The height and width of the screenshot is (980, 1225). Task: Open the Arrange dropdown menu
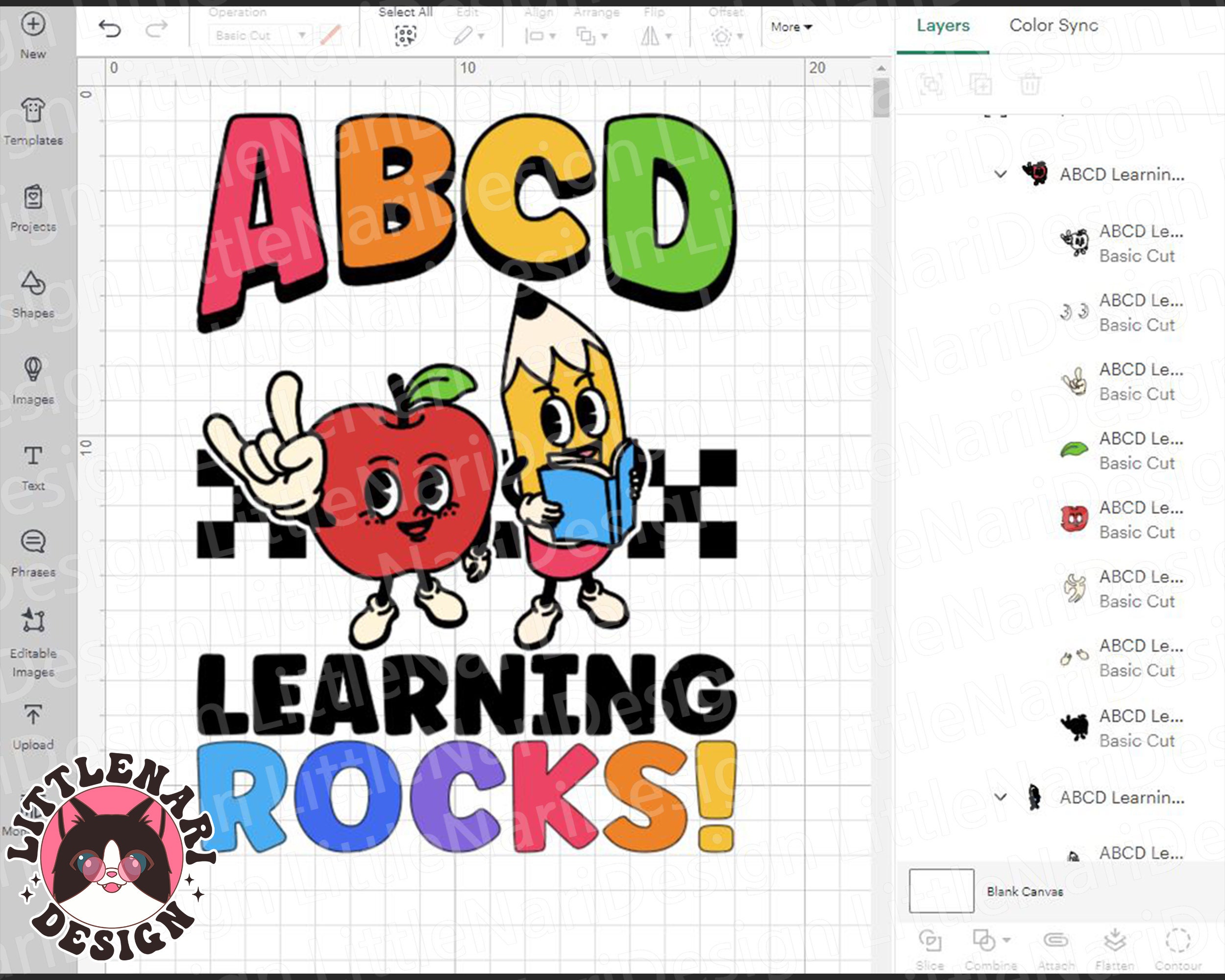(x=592, y=36)
